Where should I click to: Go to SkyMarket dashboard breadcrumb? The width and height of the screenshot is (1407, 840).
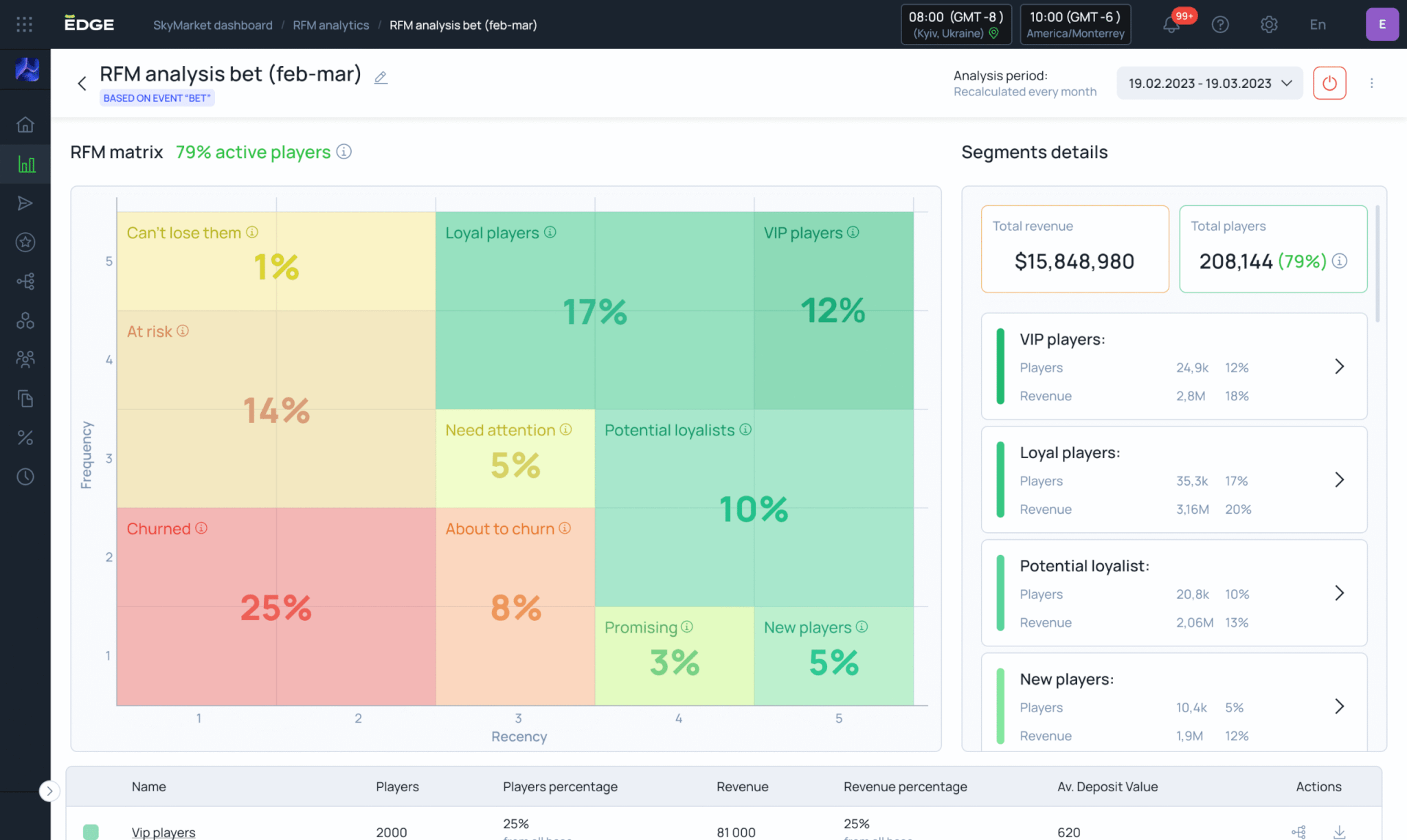coord(212,25)
